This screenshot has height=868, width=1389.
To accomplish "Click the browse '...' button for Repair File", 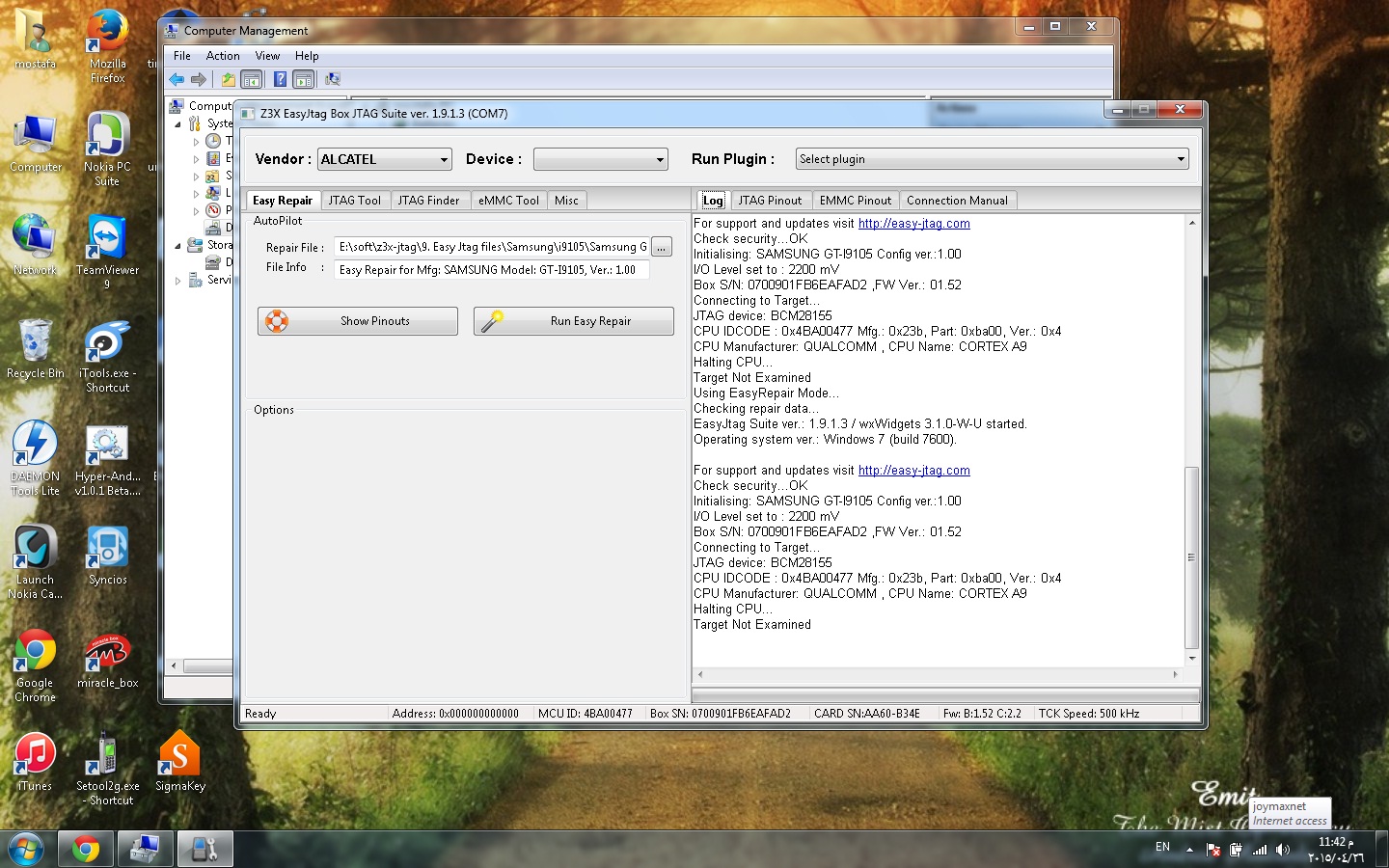I will pos(662,247).
